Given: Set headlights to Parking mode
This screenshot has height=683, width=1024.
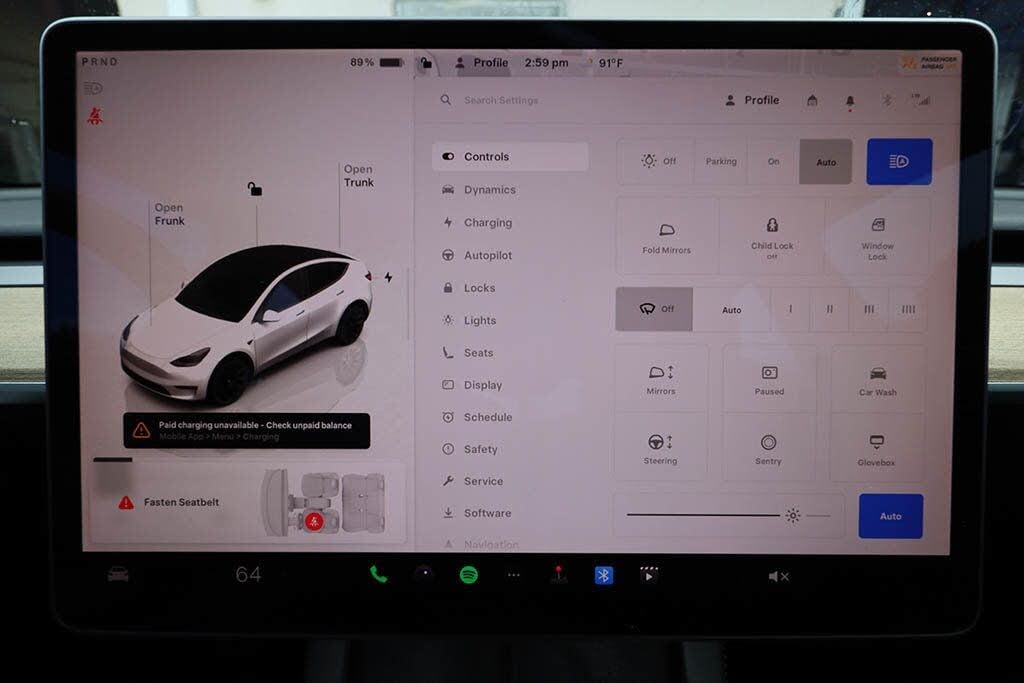Looking at the screenshot, I should coord(721,161).
